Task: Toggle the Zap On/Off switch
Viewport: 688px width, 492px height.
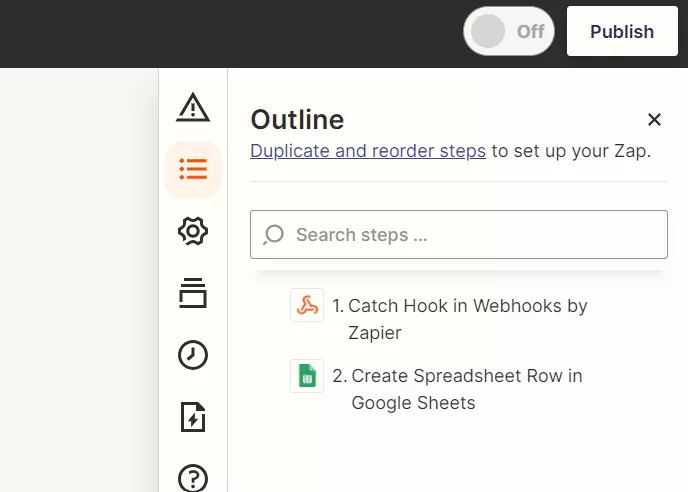Action: (509, 31)
